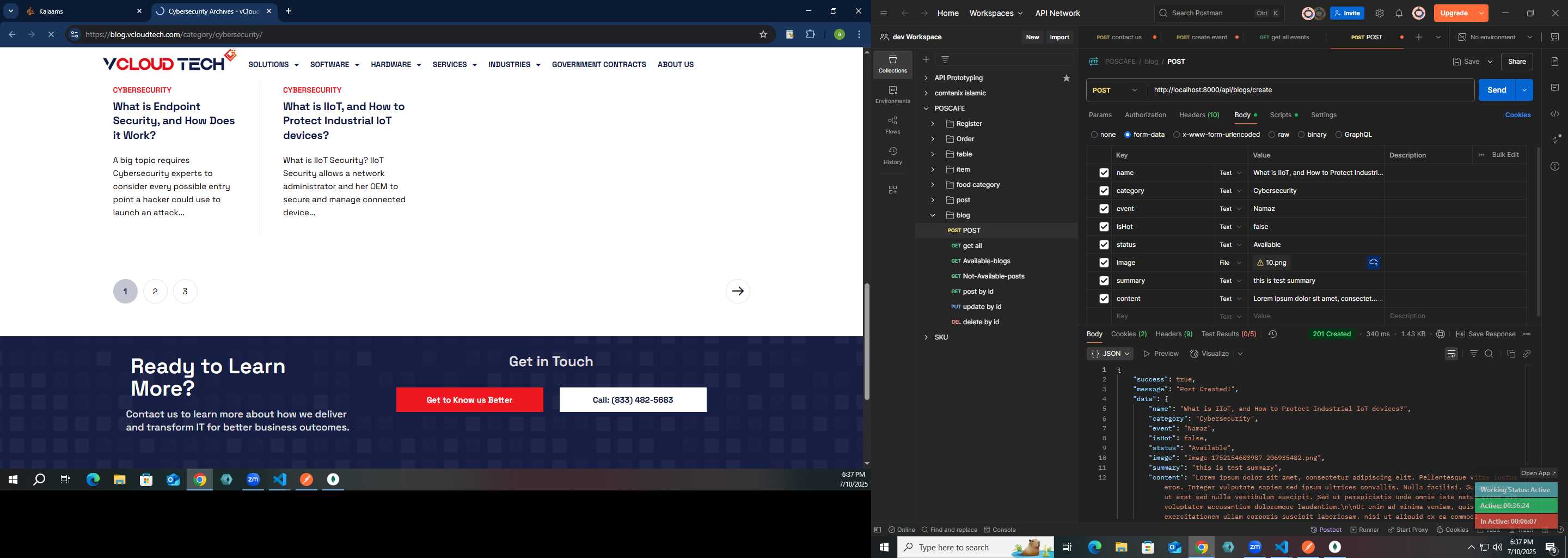Open the Test Results response tab
The height and width of the screenshot is (558, 1568).
tap(1228, 334)
